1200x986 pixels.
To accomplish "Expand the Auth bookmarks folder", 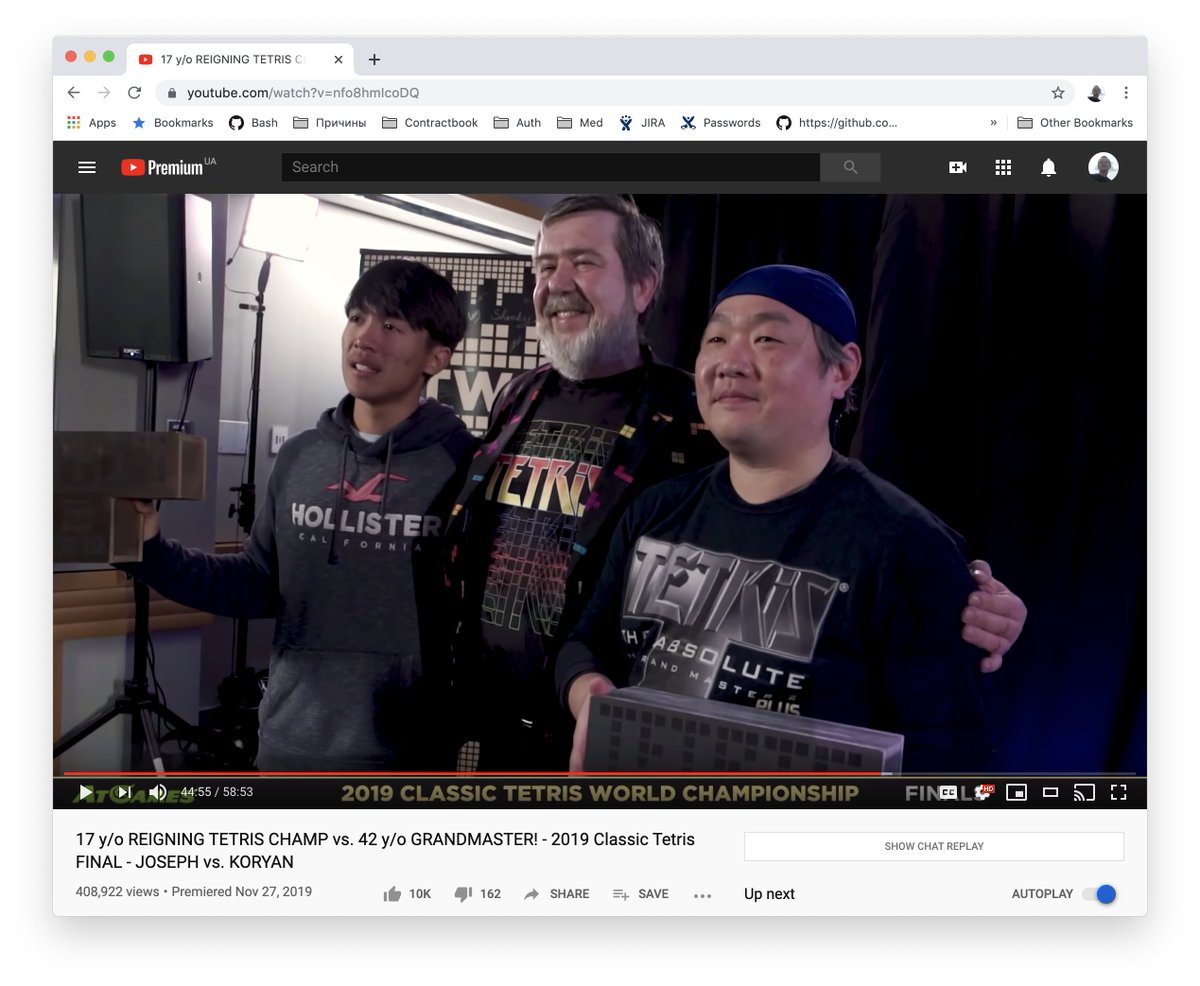I will [517, 122].
